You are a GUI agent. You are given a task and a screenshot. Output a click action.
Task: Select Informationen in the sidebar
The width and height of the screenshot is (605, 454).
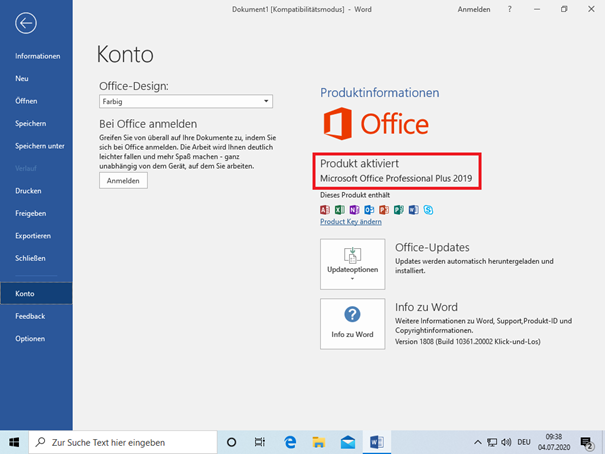37,56
